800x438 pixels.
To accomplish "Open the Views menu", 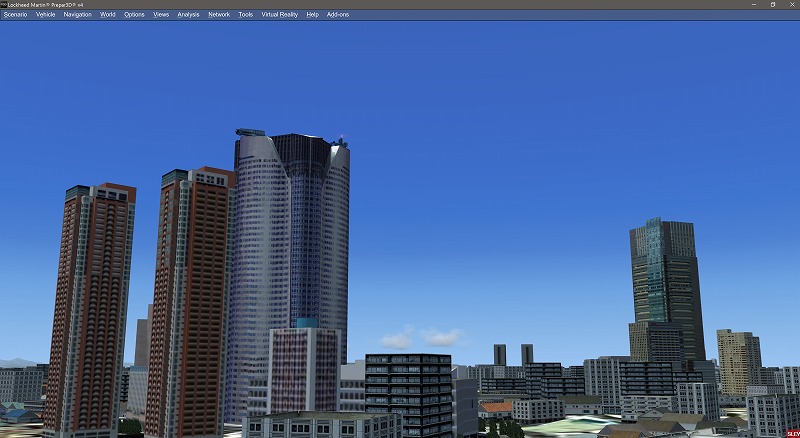I will pos(161,15).
